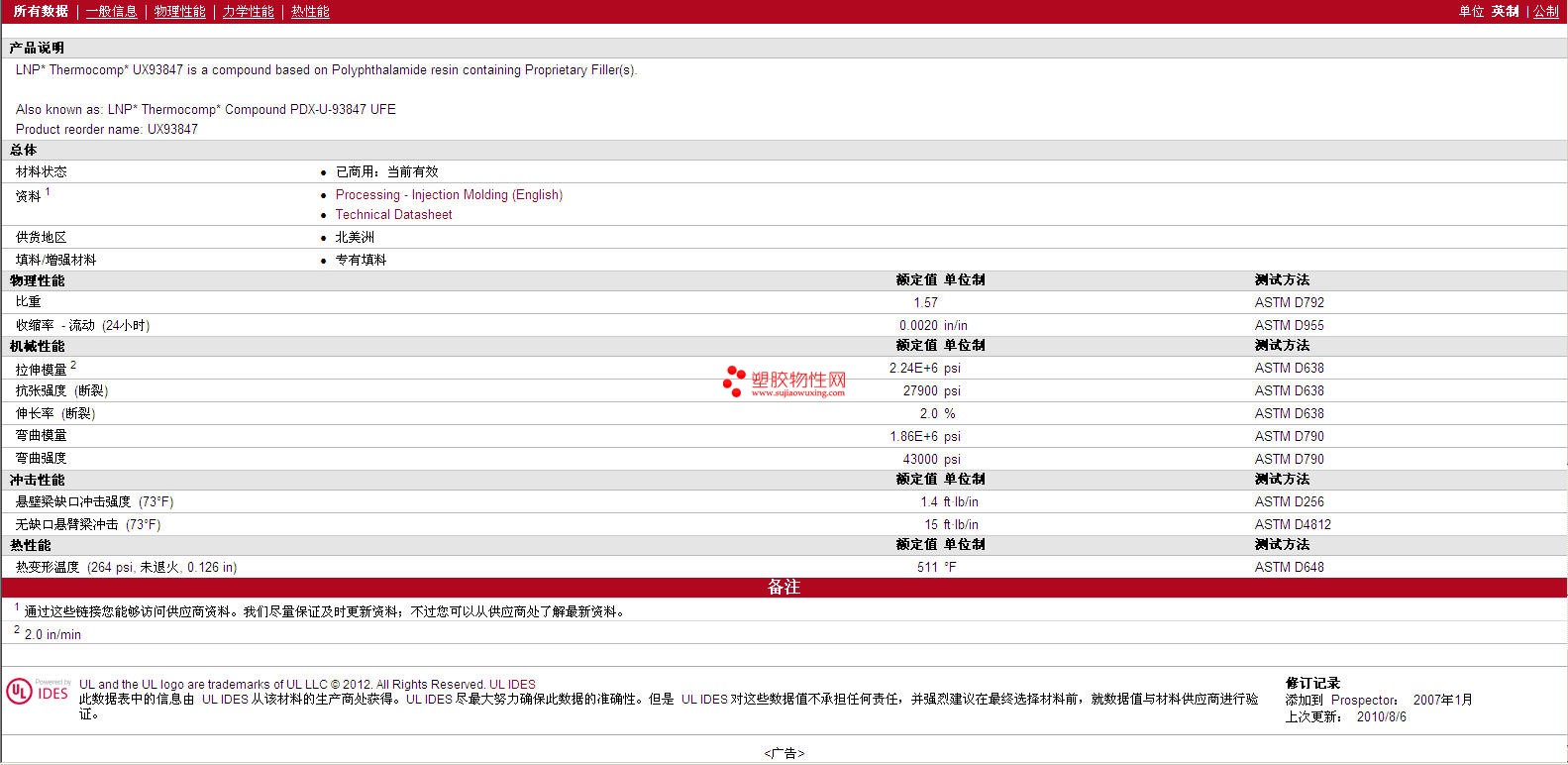Click flexural modulus value 1.86E+6
The height and width of the screenshot is (765, 1568).
(913, 437)
